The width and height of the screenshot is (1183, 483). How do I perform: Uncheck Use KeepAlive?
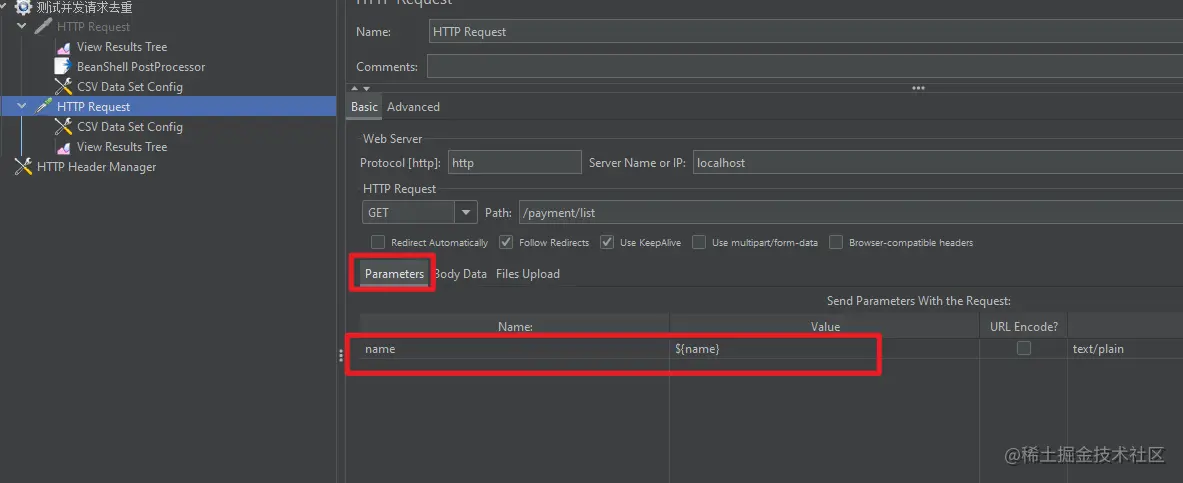coord(607,242)
